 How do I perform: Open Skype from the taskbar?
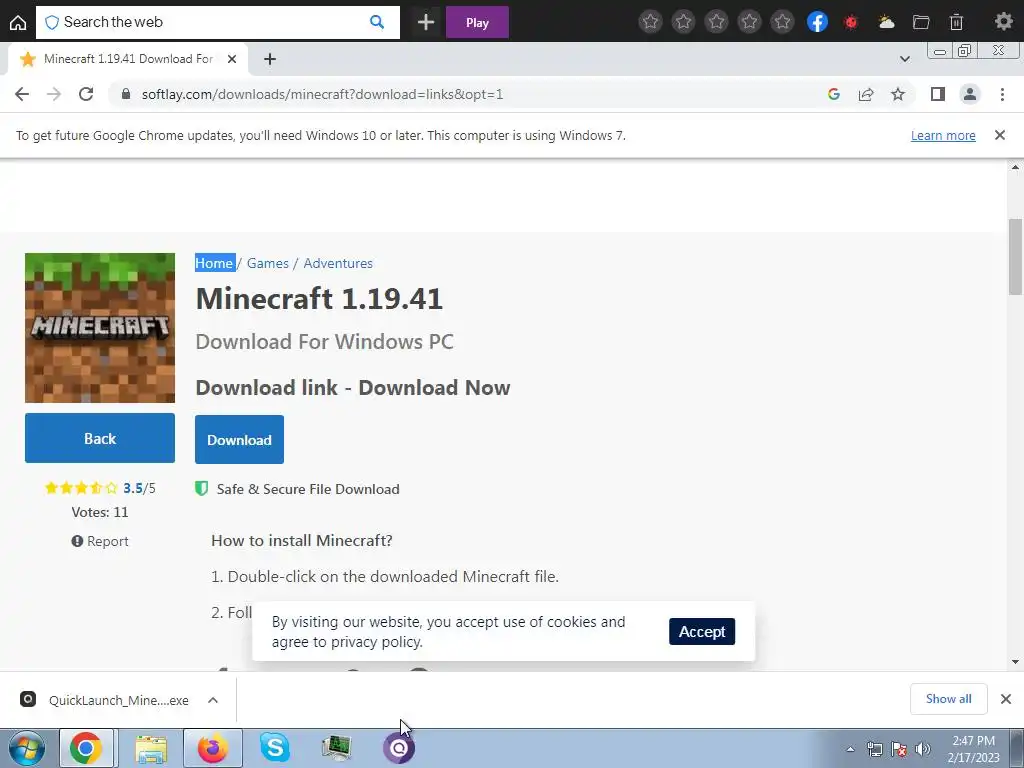click(274, 748)
